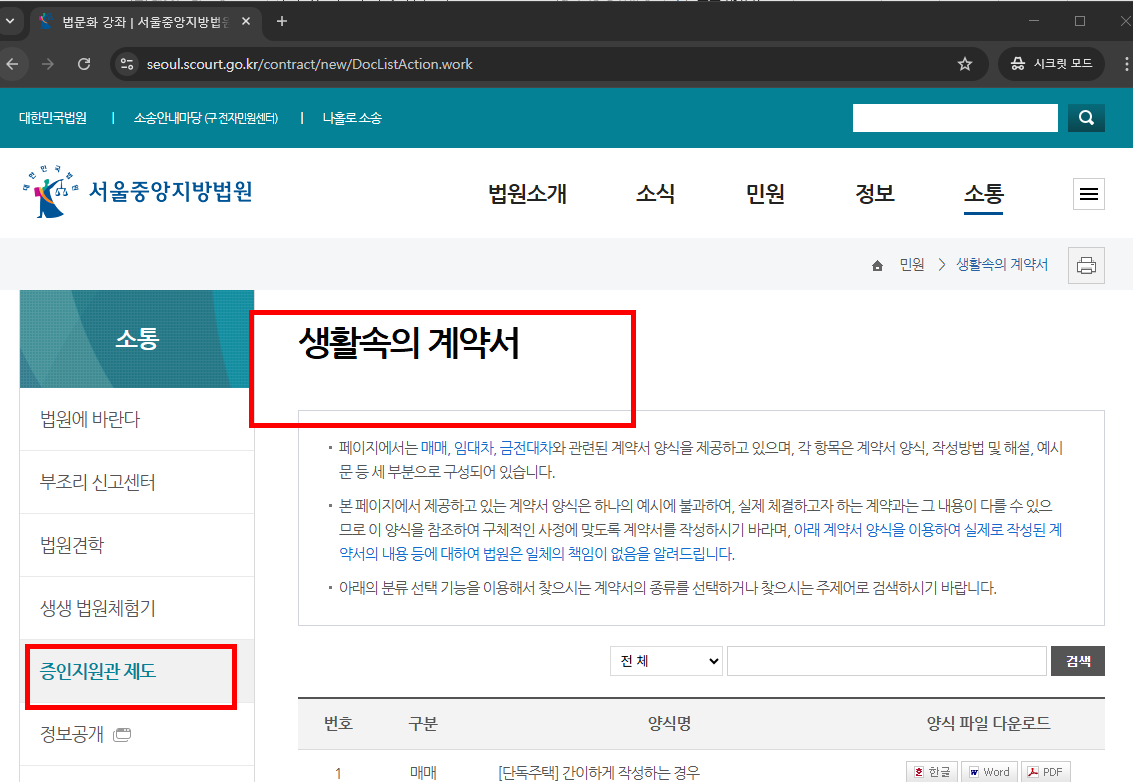Open a new tab with the plus button
The width and height of the screenshot is (1133, 782).
pyautogui.click(x=281, y=20)
